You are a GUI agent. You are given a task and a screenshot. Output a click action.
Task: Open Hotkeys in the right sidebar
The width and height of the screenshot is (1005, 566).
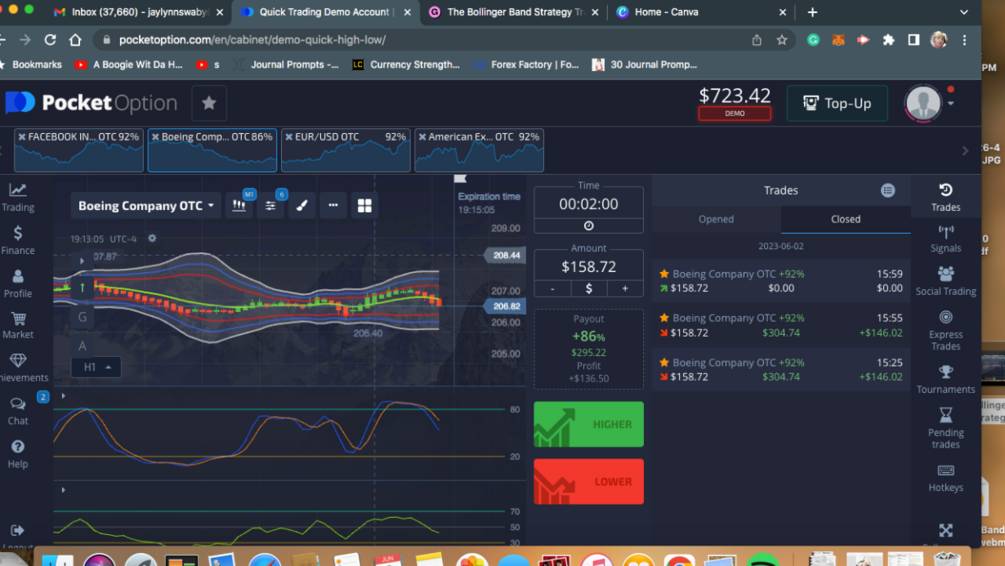pyautogui.click(x=945, y=478)
